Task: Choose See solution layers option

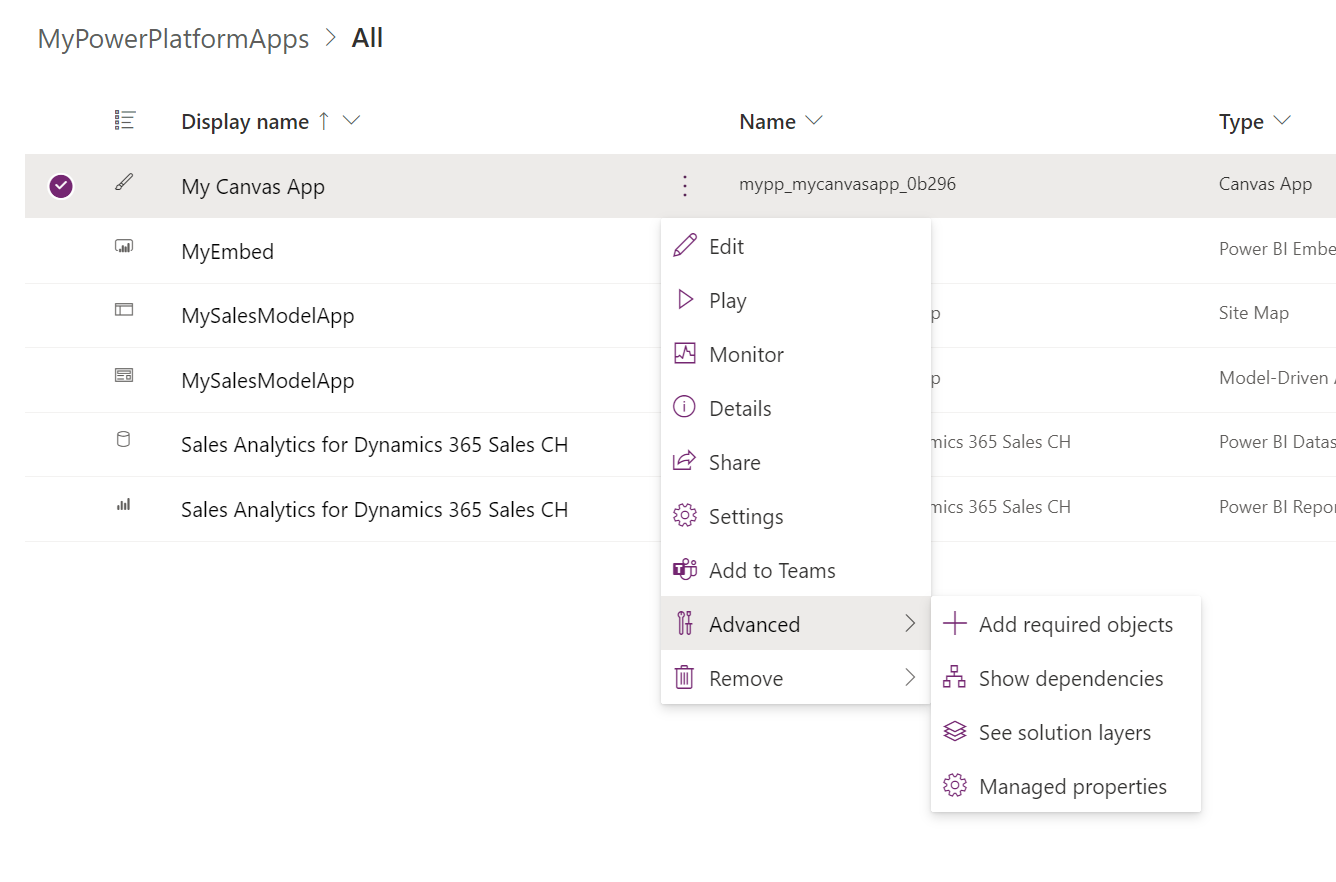Action: [x=1064, y=732]
